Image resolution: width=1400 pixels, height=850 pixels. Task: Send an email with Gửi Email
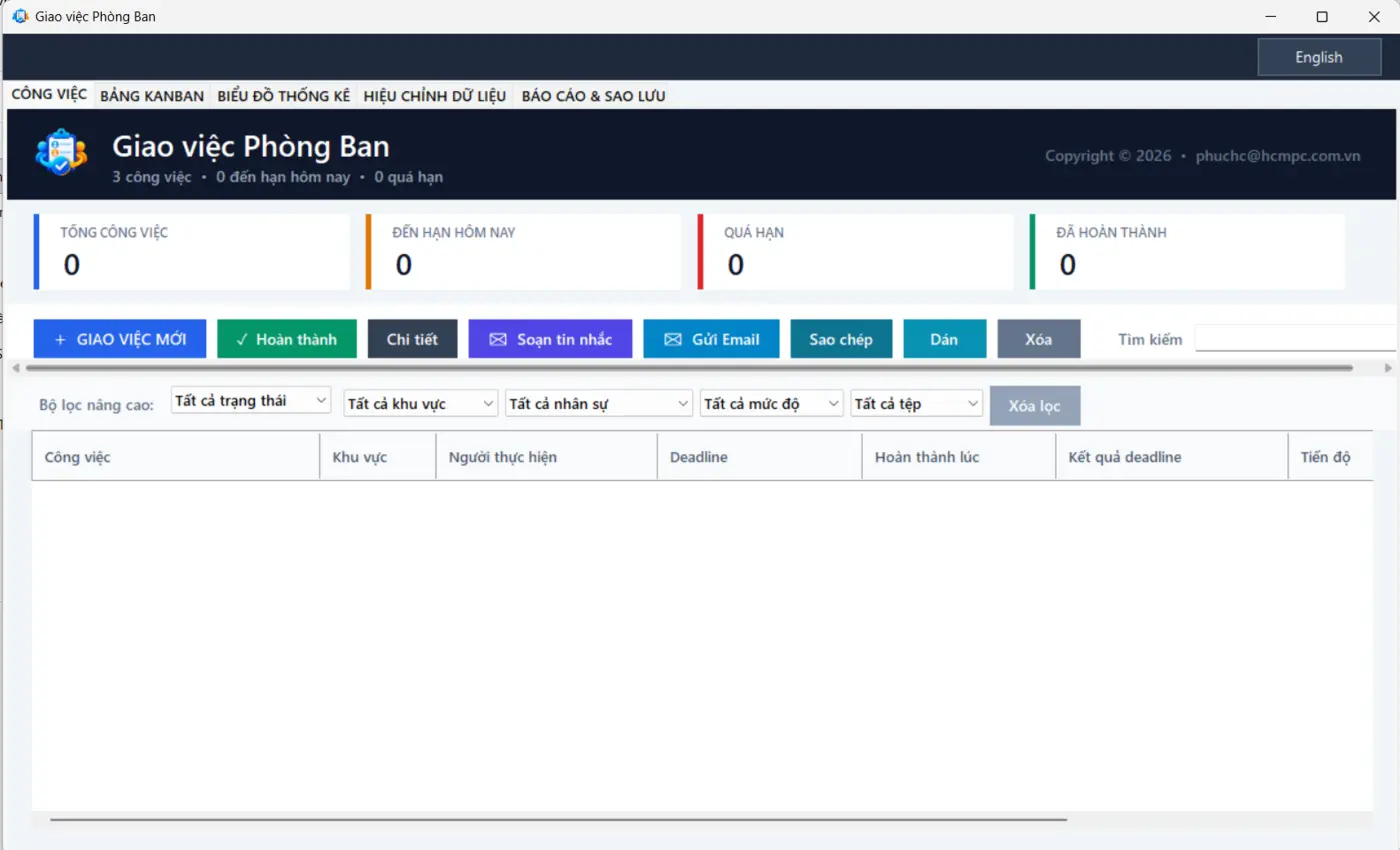(711, 339)
